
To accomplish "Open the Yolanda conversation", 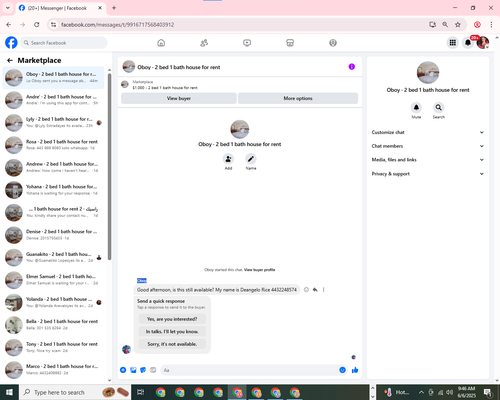I will click(x=53, y=302).
